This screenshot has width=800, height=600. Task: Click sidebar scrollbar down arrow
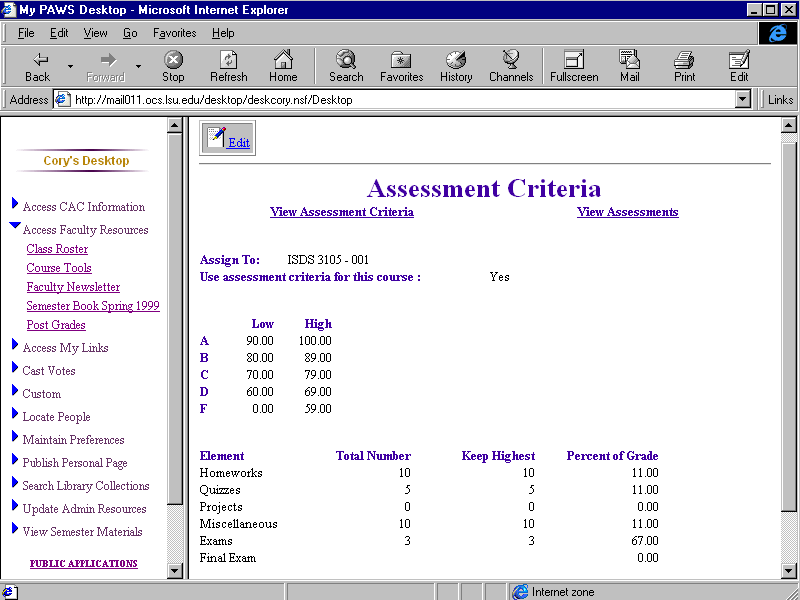(x=174, y=570)
